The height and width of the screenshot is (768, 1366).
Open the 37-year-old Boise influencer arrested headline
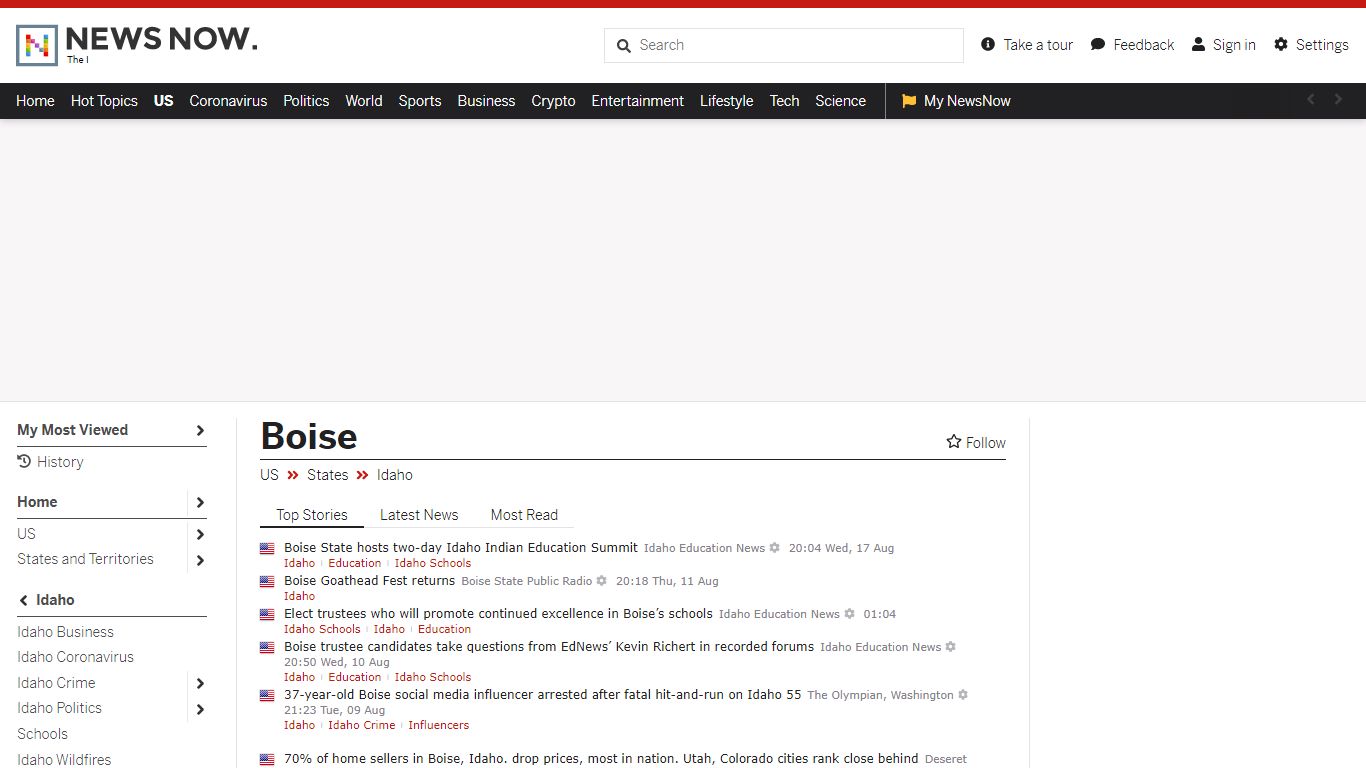coord(543,694)
